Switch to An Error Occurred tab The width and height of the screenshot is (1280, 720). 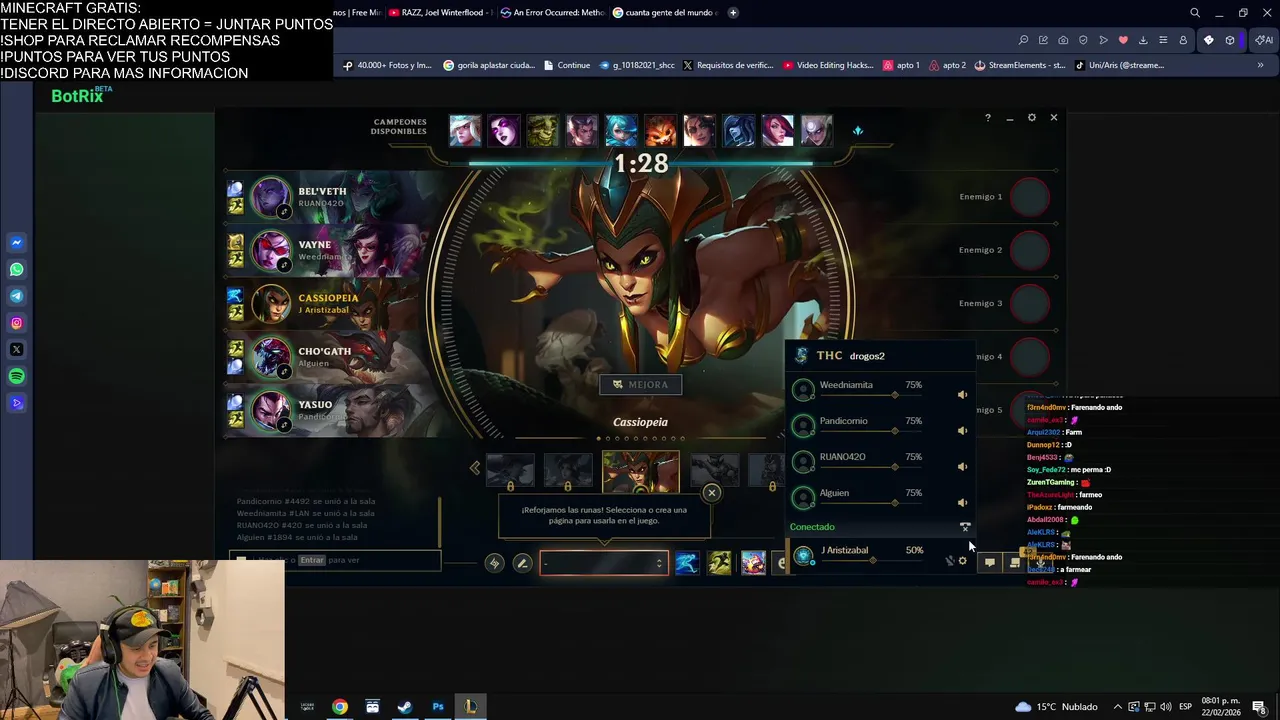tap(553, 13)
